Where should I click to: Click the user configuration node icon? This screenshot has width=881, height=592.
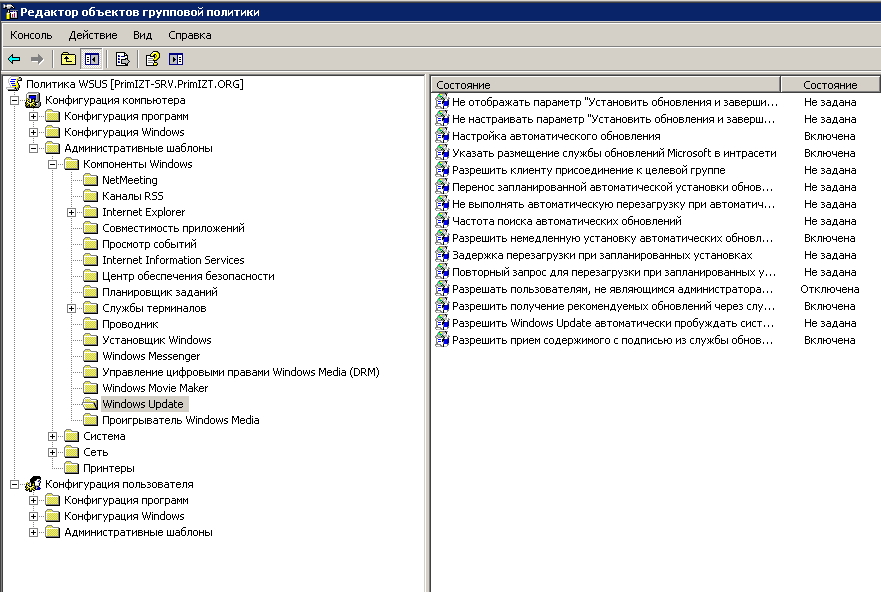point(33,484)
